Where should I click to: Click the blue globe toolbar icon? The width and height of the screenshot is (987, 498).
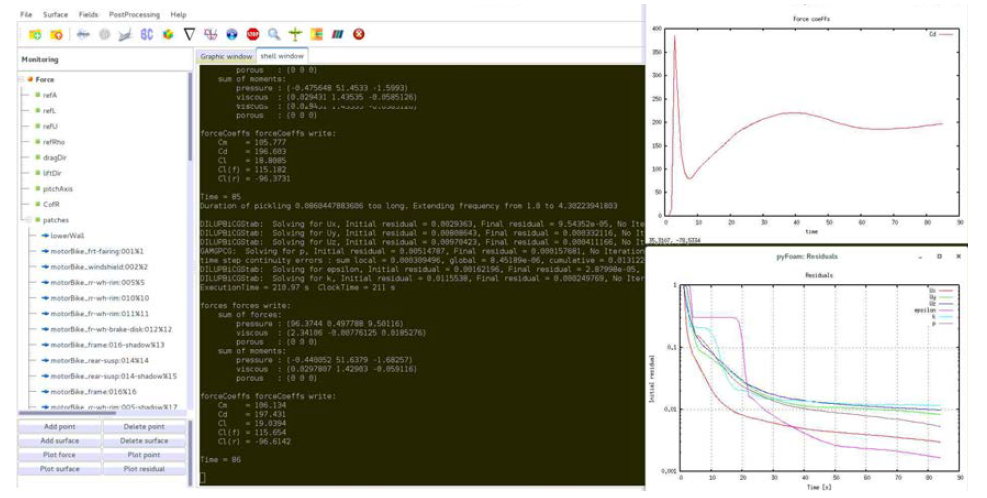pos(231,34)
